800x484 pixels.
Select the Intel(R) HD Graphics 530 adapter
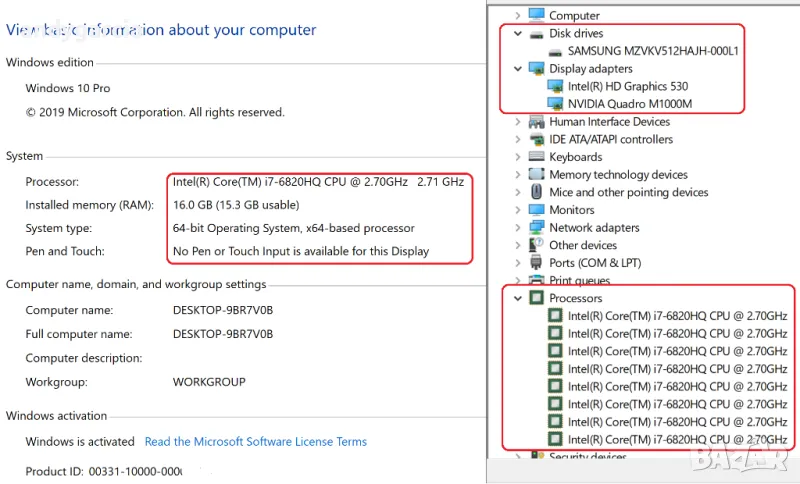tap(629, 87)
